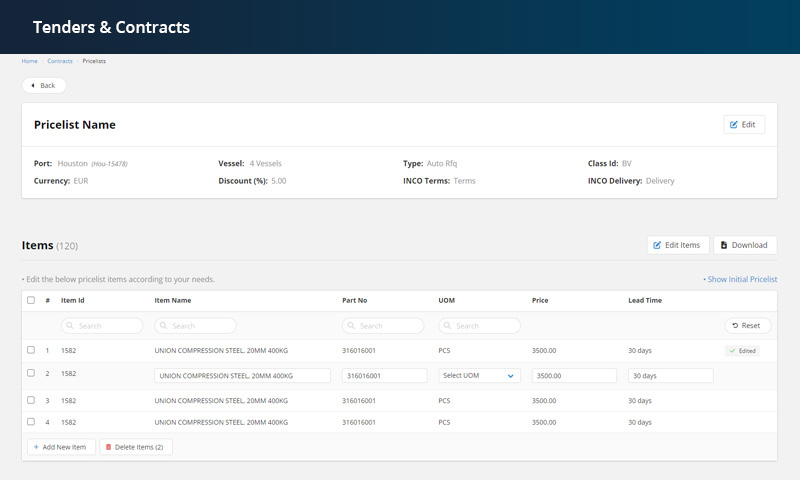
Task: Check the checkbox for row 1
Action: click(31, 350)
